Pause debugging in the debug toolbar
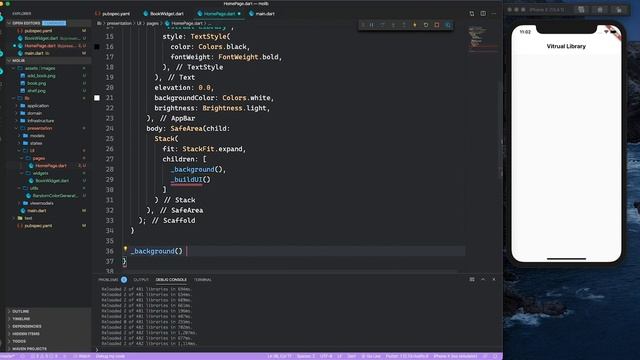The image size is (640, 360). (371, 25)
